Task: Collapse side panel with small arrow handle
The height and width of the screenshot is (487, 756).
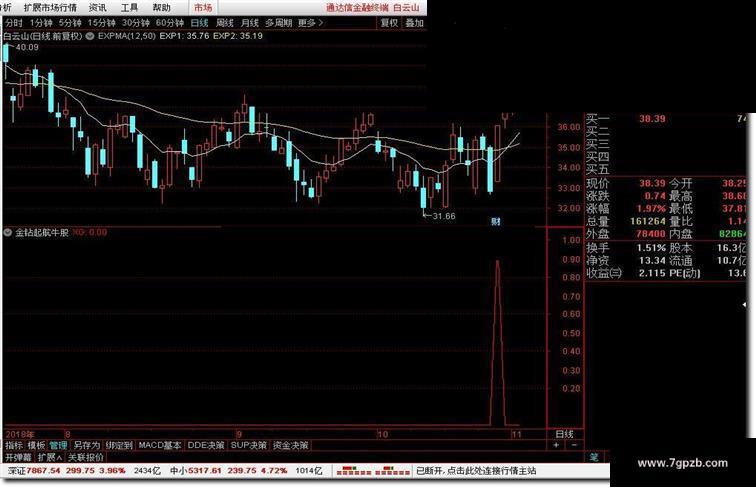Action: (744, 305)
